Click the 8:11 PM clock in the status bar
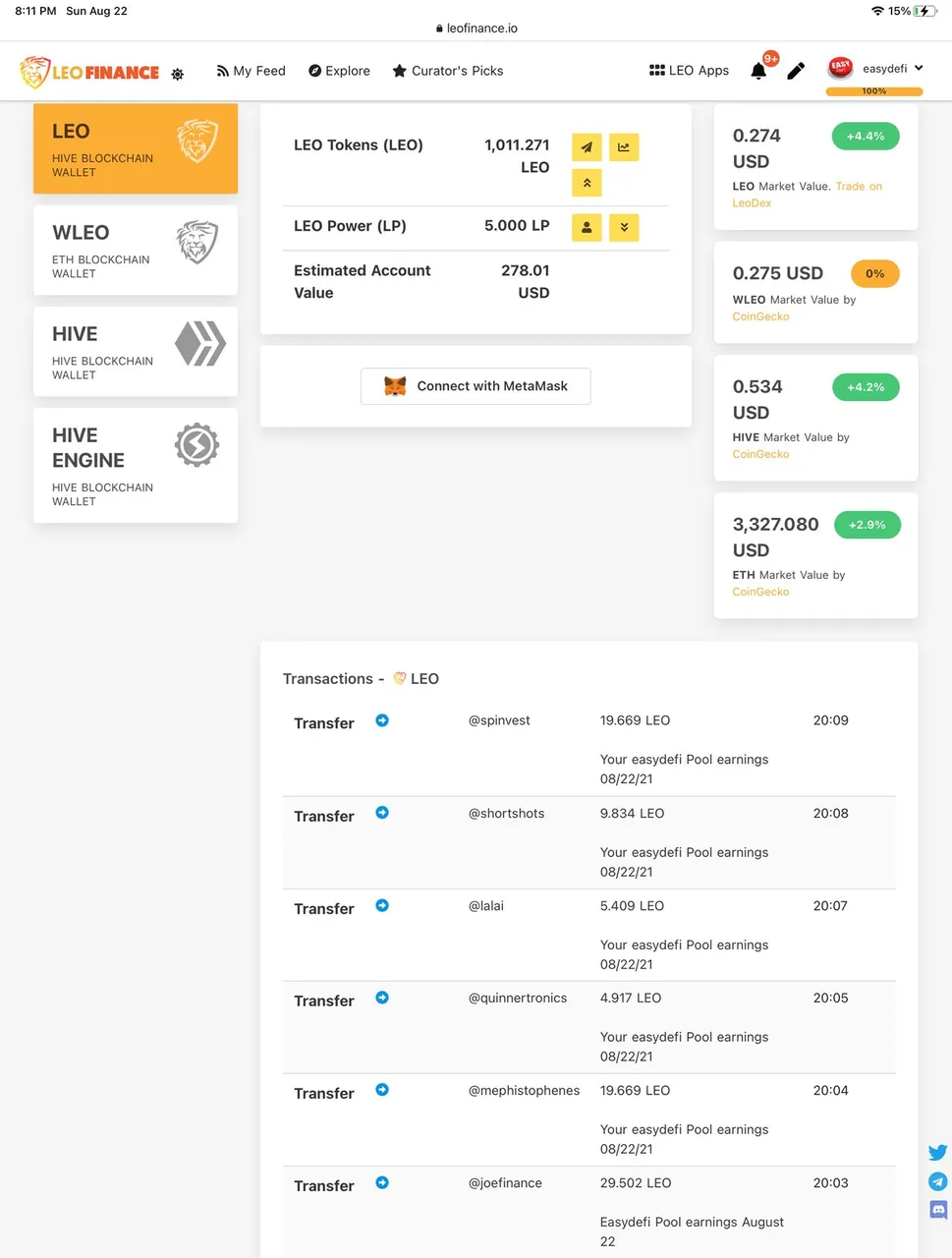The image size is (952, 1258). (35, 11)
